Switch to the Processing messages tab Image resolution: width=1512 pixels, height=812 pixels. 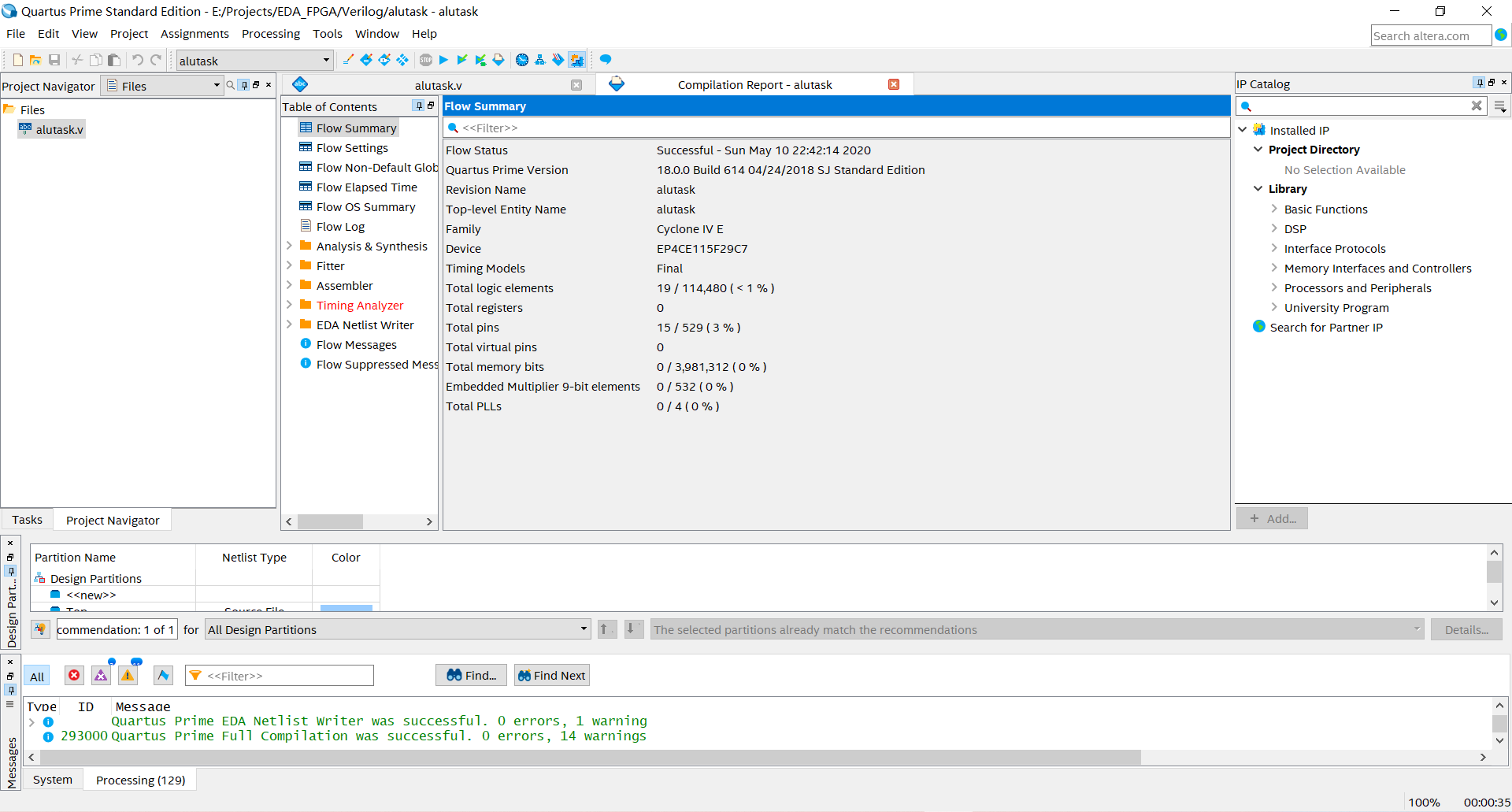click(x=139, y=779)
